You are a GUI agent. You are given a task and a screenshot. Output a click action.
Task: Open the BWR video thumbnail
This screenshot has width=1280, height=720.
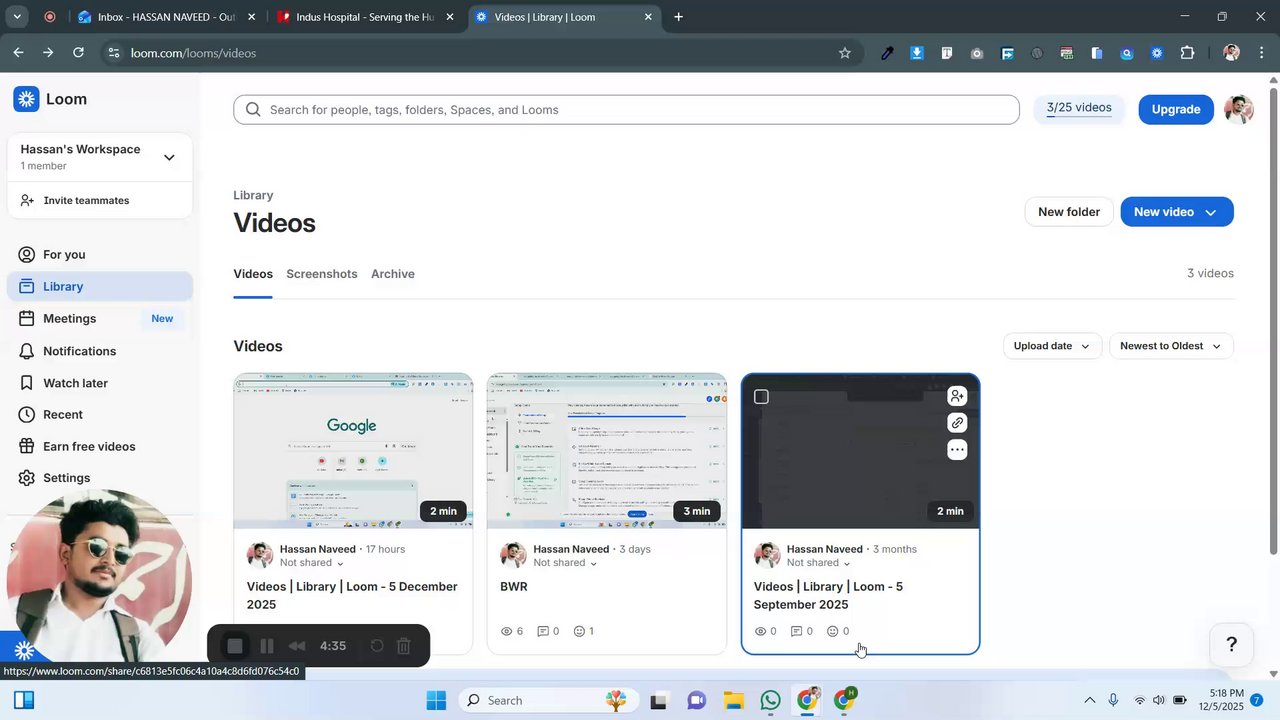[x=607, y=451]
